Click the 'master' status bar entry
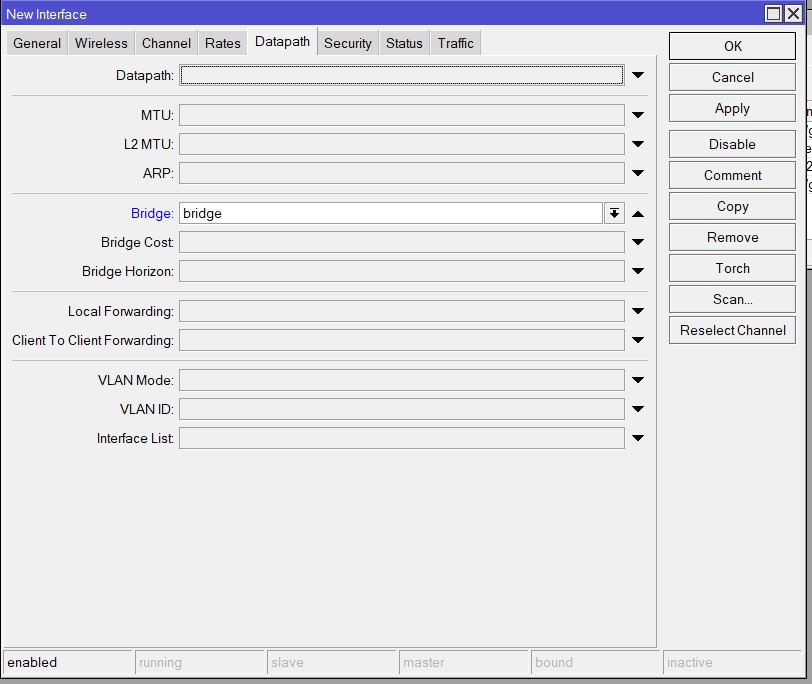The height and width of the screenshot is (684, 812). coord(463,662)
